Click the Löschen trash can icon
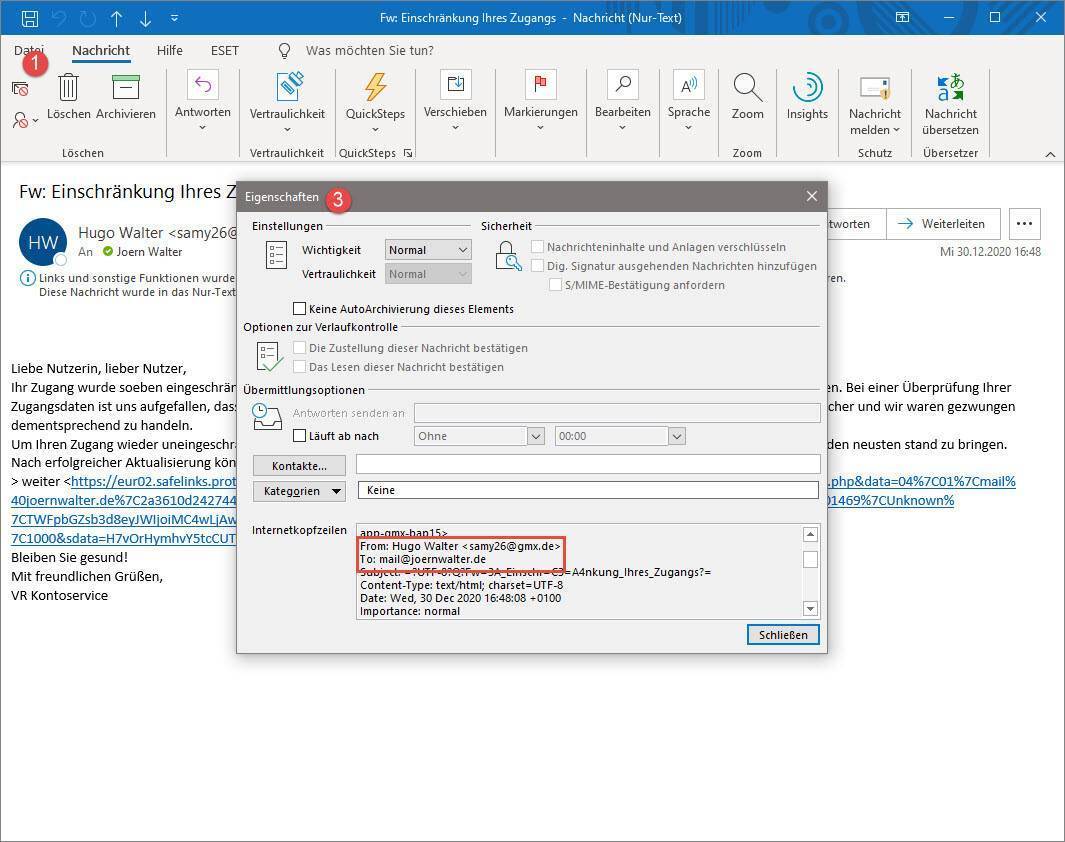This screenshot has width=1065, height=842. pos(68,88)
